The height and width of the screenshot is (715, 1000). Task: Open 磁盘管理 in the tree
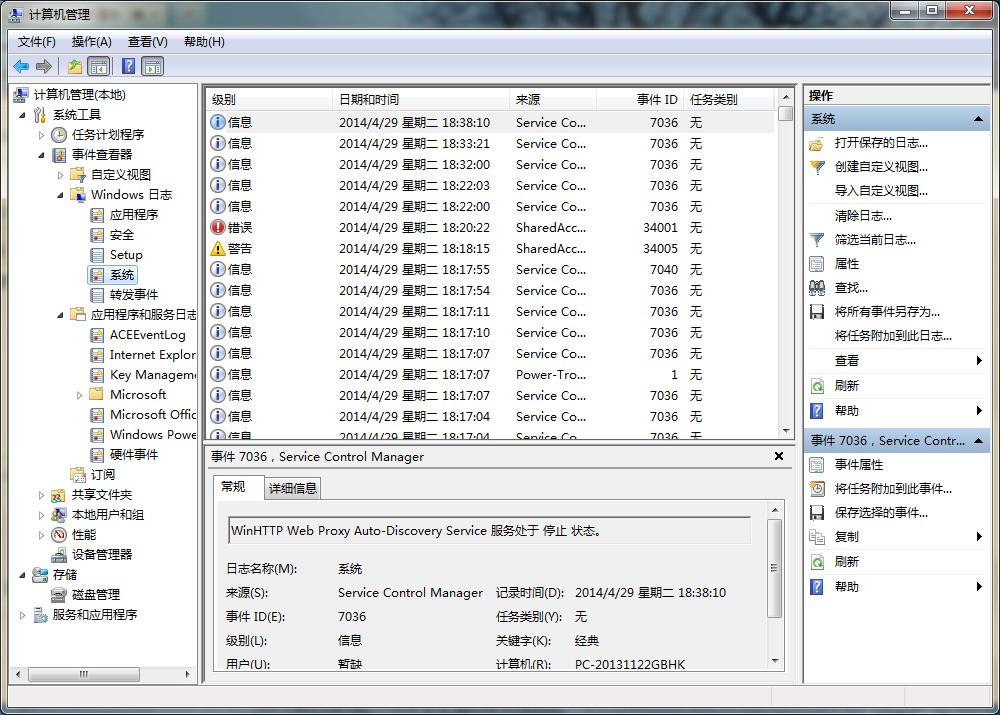point(96,594)
